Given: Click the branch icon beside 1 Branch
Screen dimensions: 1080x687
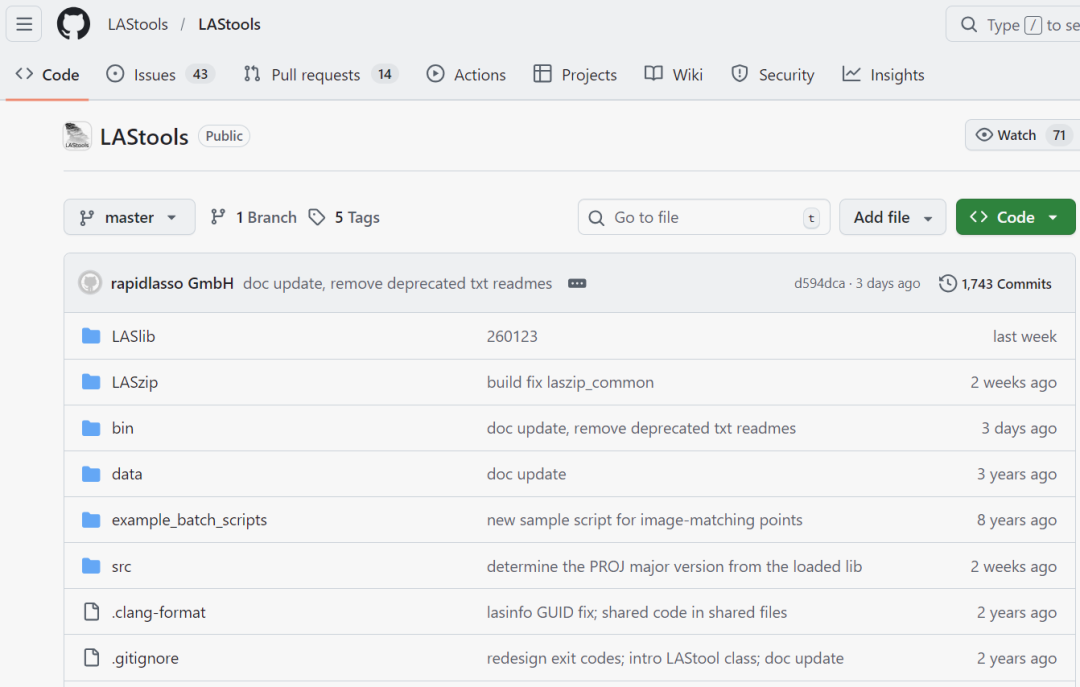Looking at the screenshot, I should pos(218,217).
